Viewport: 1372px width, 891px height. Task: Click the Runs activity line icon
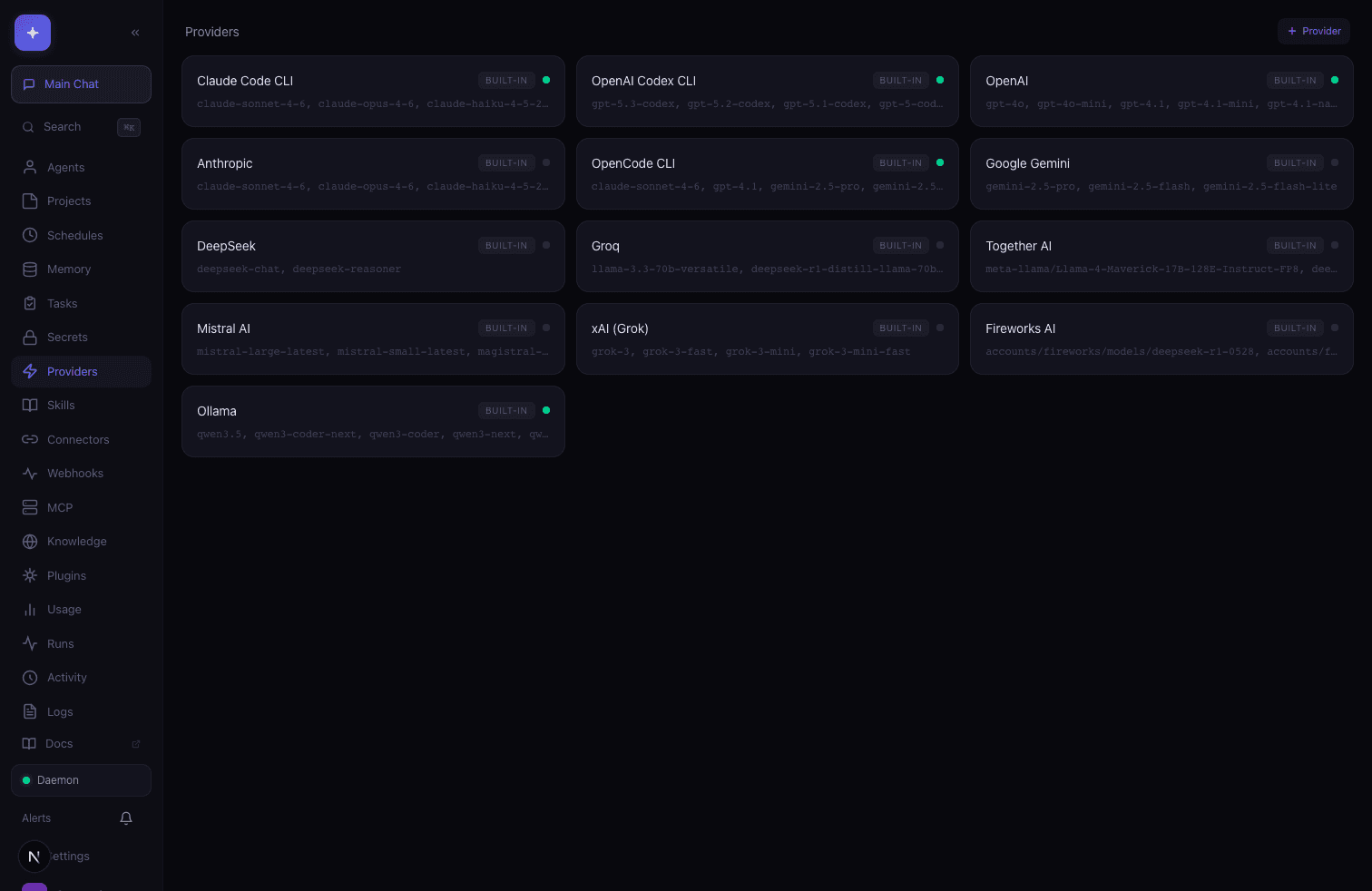tap(30, 643)
